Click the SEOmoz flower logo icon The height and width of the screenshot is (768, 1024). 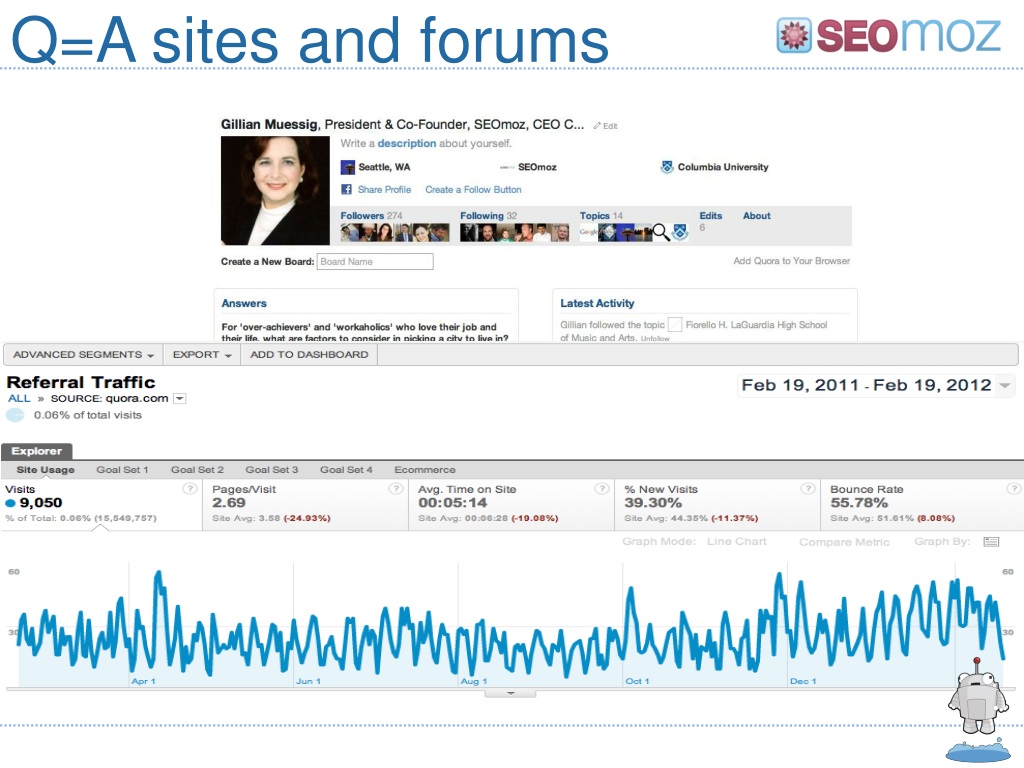point(794,35)
